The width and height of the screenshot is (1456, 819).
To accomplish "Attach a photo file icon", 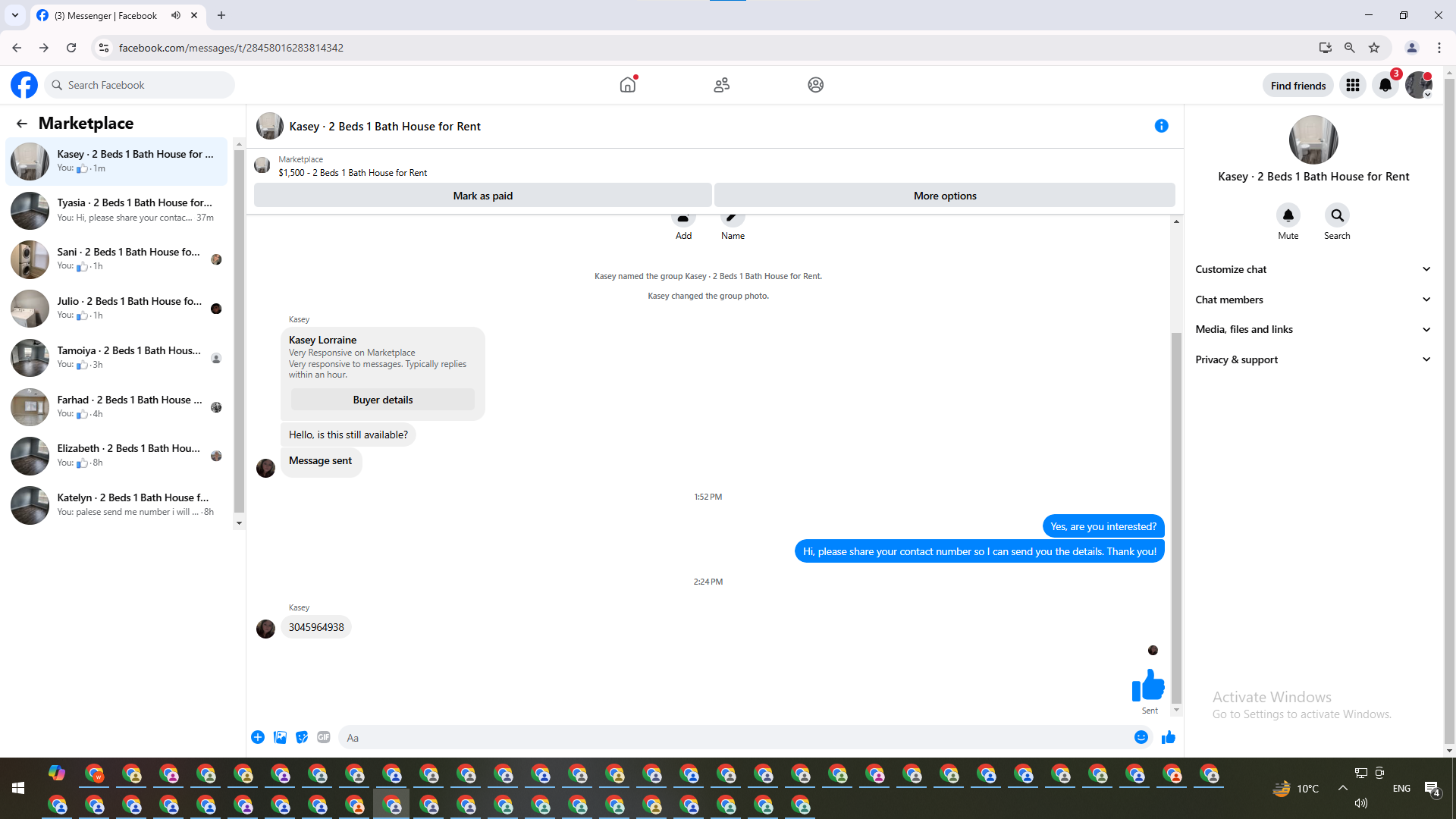I will pyautogui.click(x=280, y=737).
